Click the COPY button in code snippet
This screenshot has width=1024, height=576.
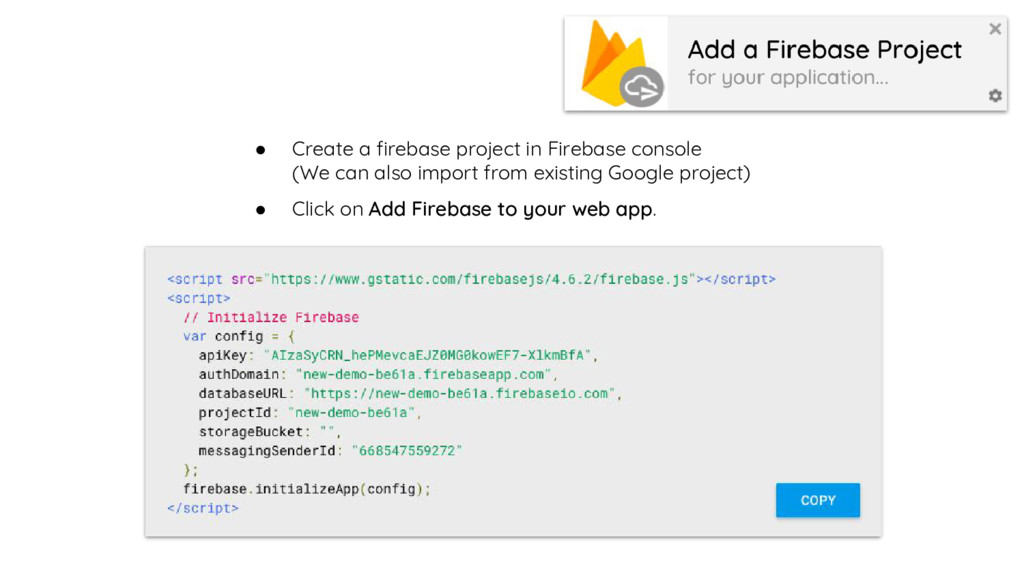click(x=817, y=500)
